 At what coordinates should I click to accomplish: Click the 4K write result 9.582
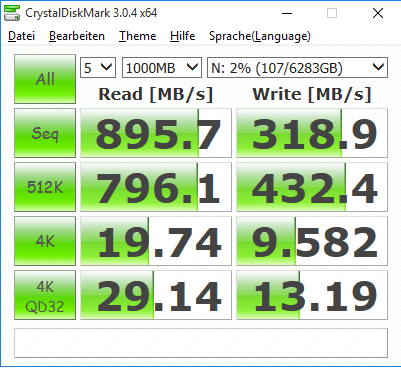tap(312, 241)
